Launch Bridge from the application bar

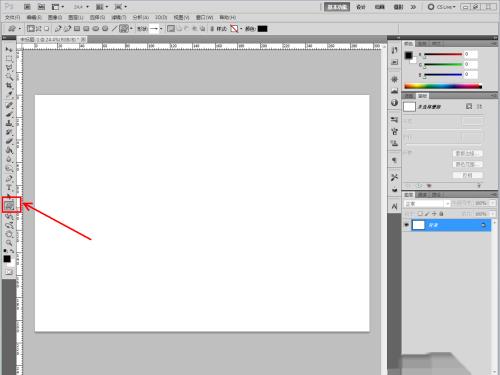pyautogui.click(x=27, y=7)
